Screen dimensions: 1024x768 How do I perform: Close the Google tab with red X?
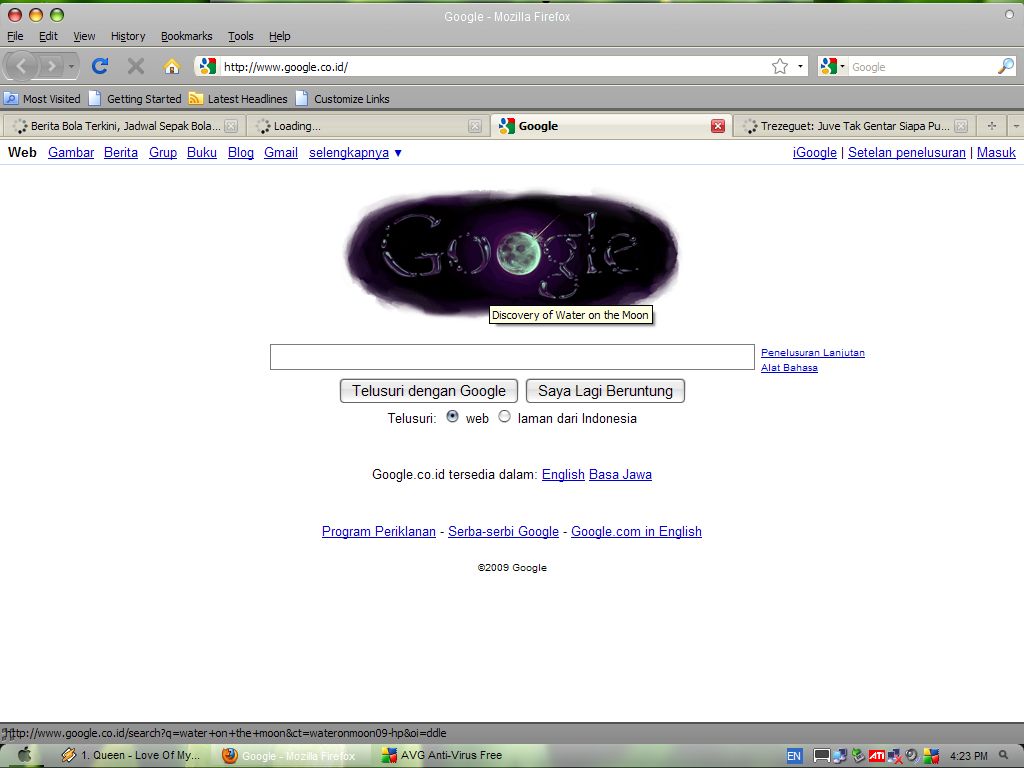[718, 126]
